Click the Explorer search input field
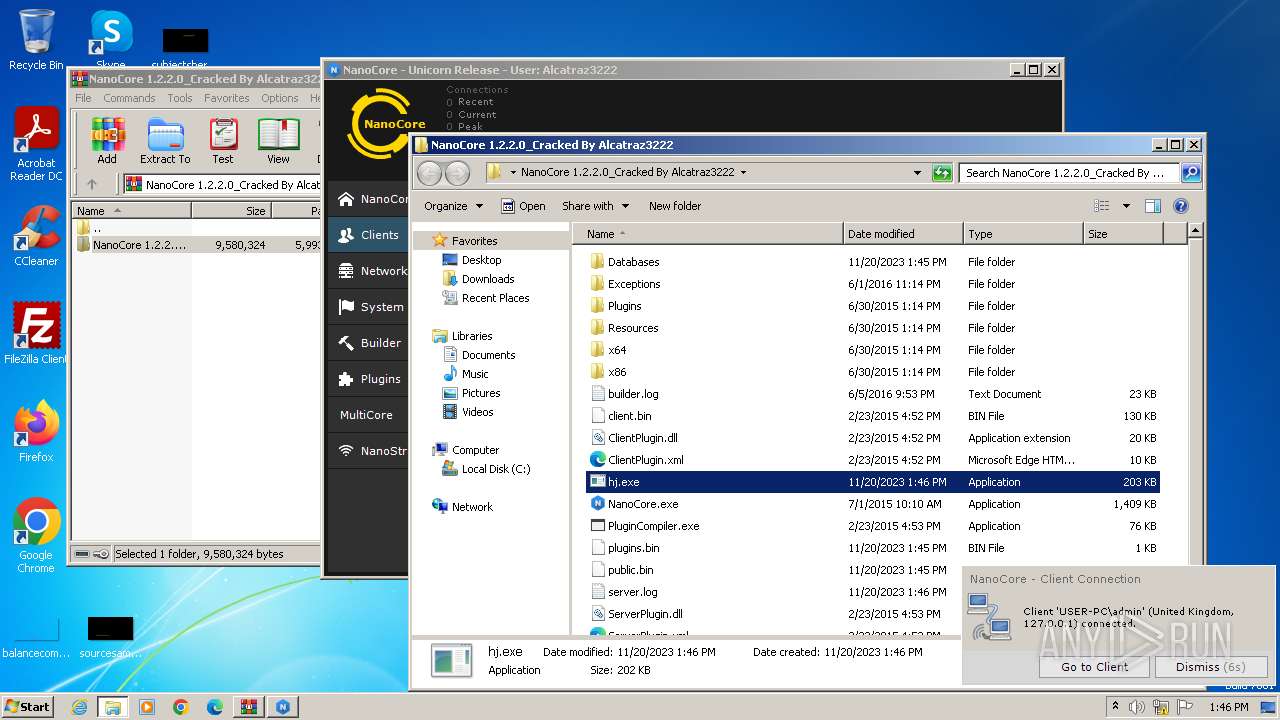Image resolution: width=1280 pixels, height=720 pixels. [1070, 172]
